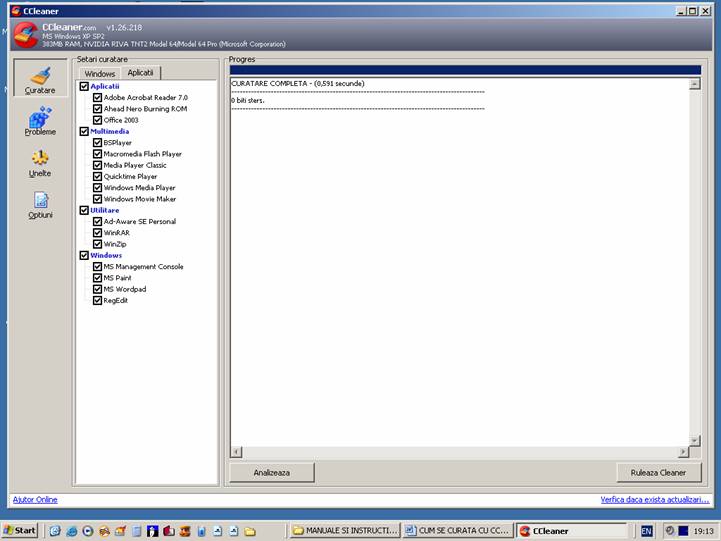The height and width of the screenshot is (541, 721).
Task: Open the Ajutor Online link
Action: coord(35,499)
